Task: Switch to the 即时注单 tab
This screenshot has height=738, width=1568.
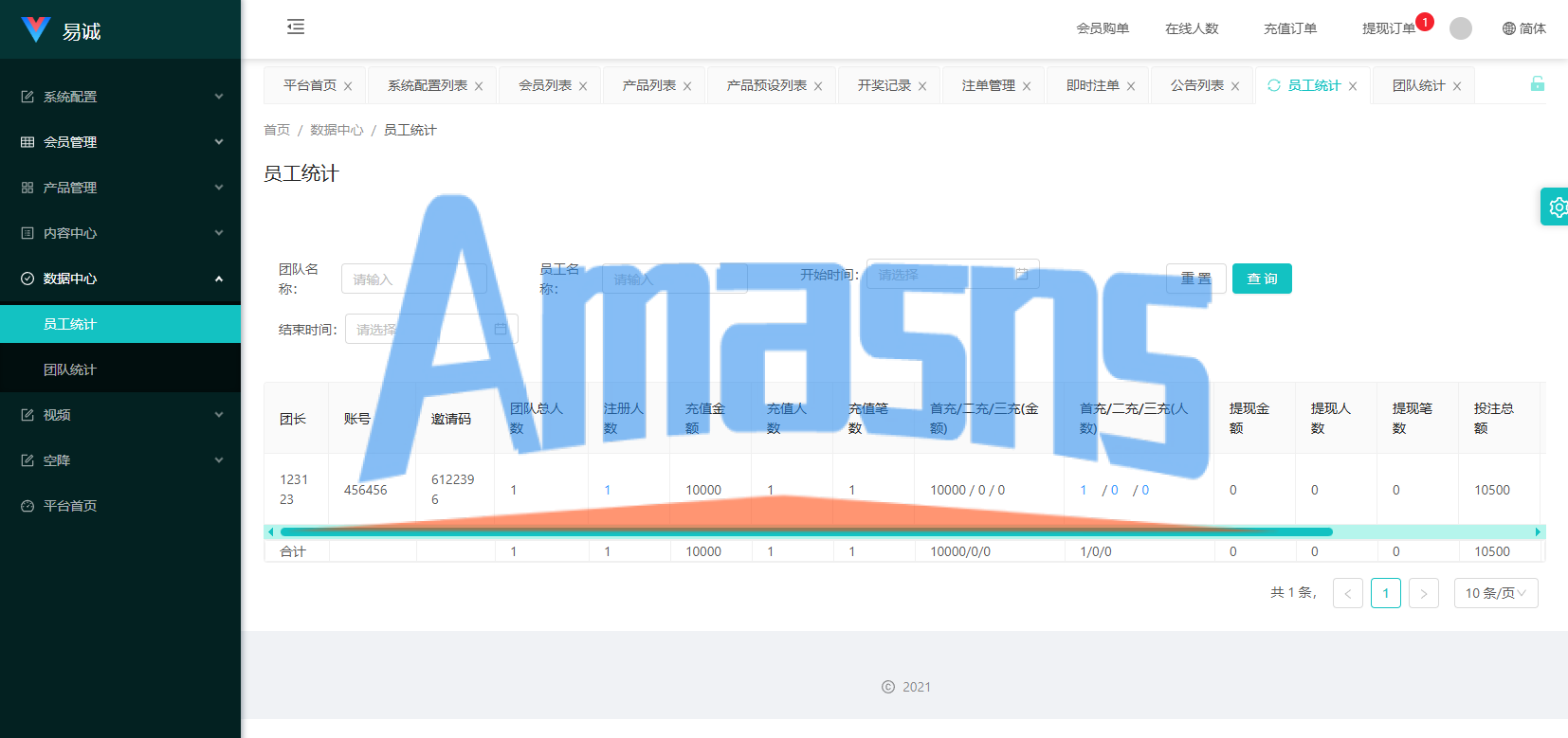Action: (x=1093, y=85)
